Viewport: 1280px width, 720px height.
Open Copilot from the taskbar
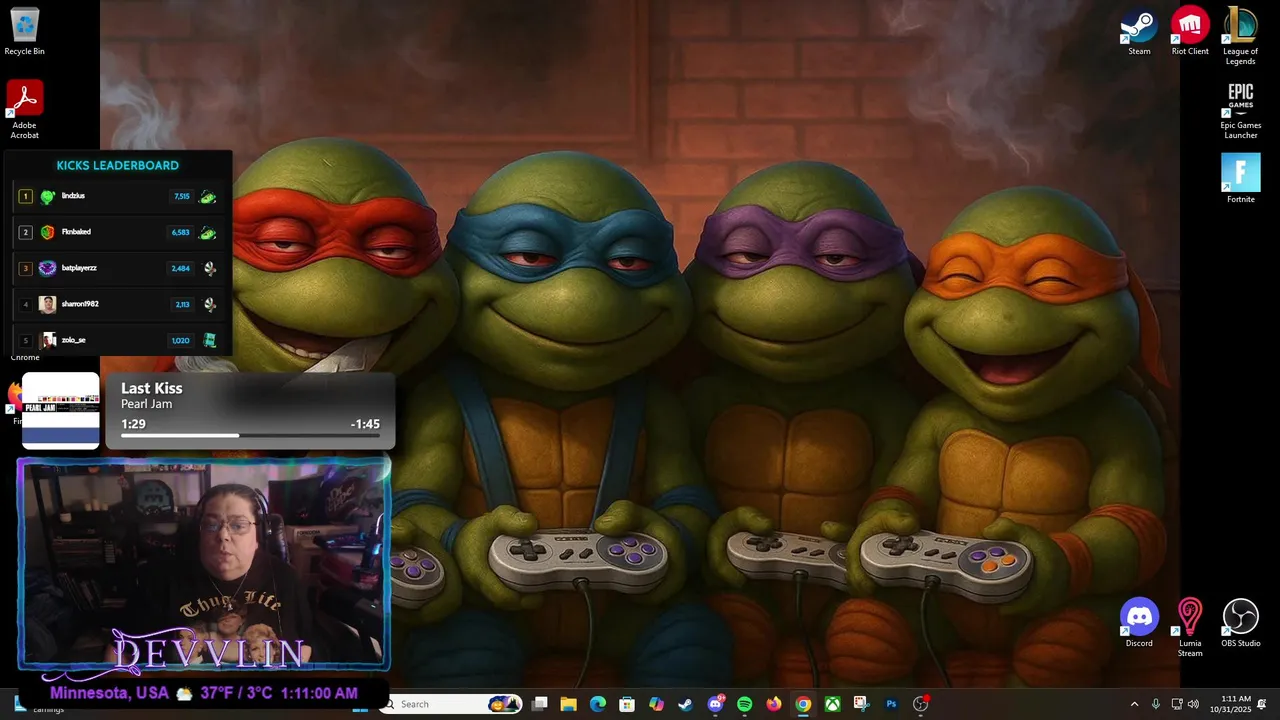coord(656,704)
